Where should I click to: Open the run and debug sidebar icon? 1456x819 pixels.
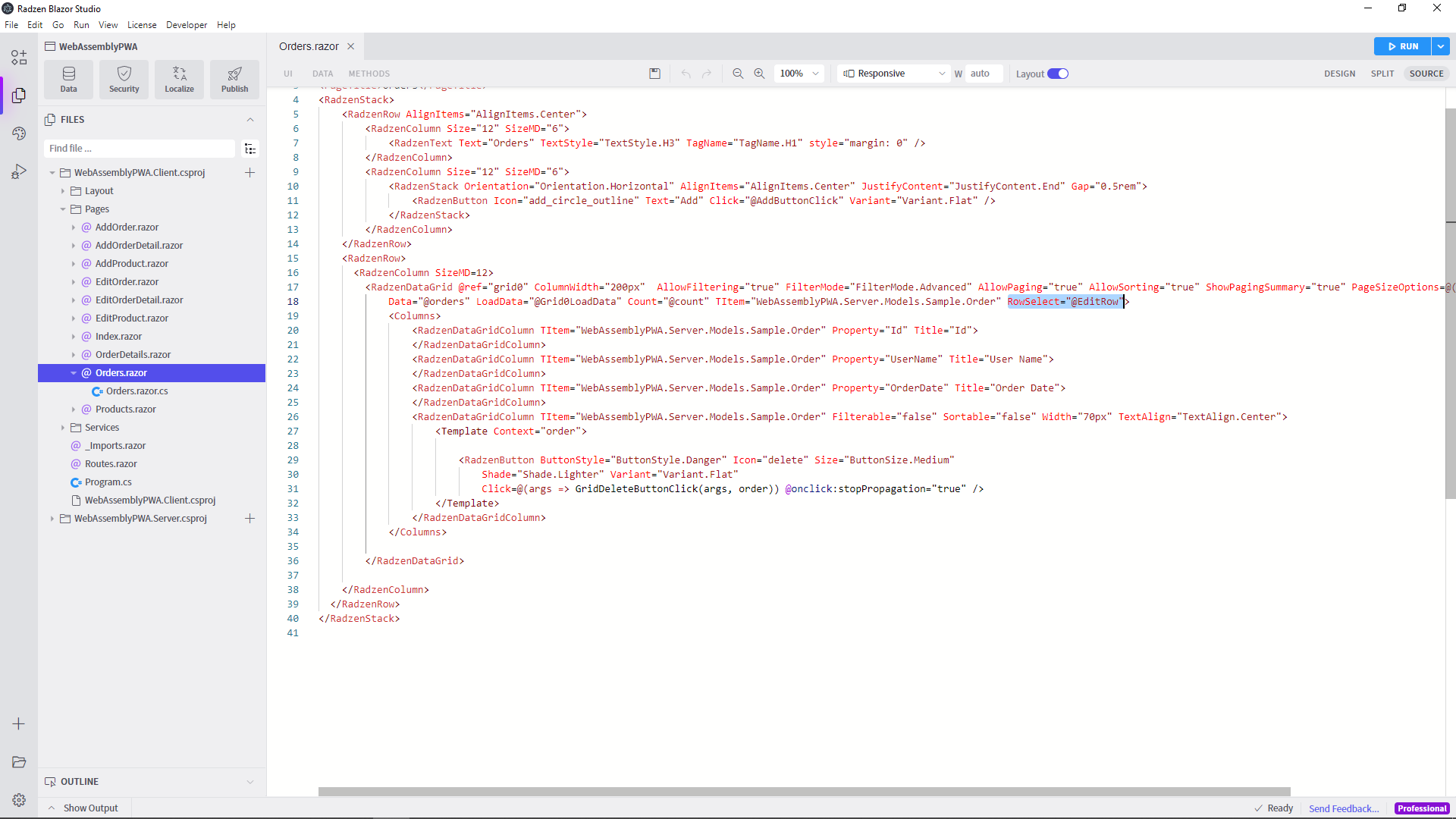point(19,172)
